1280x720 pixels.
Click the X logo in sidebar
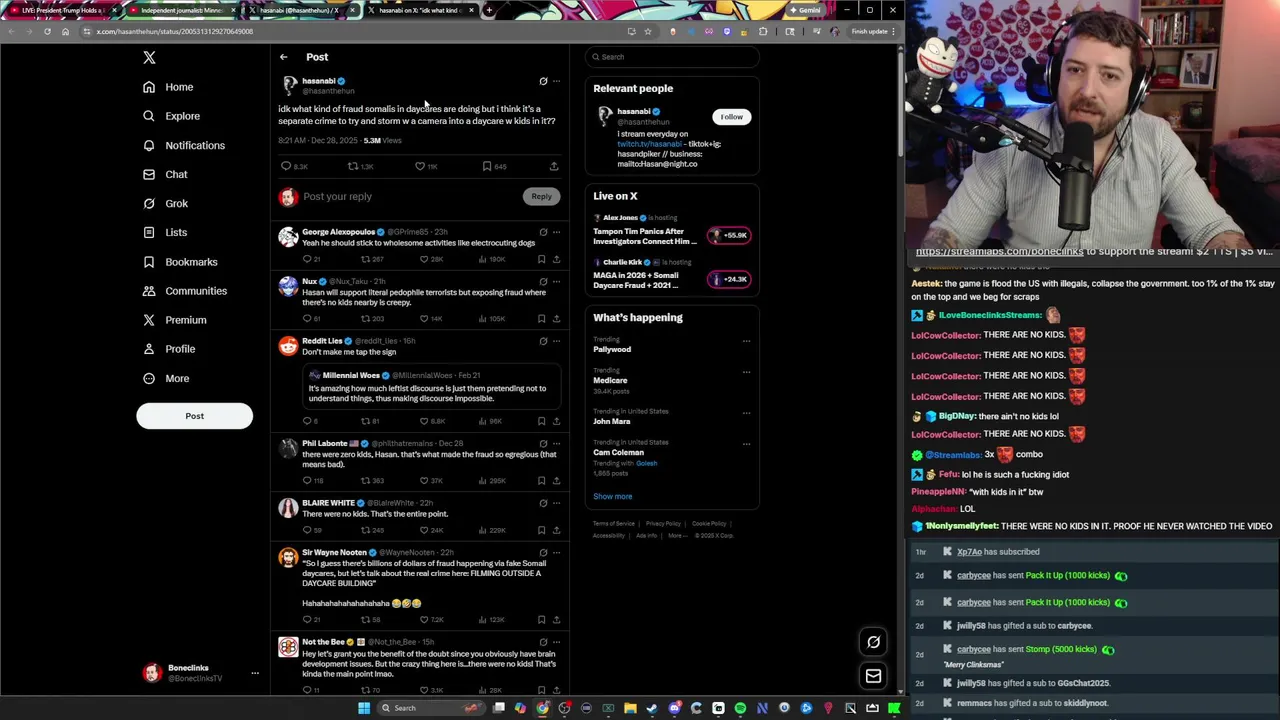(x=149, y=58)
